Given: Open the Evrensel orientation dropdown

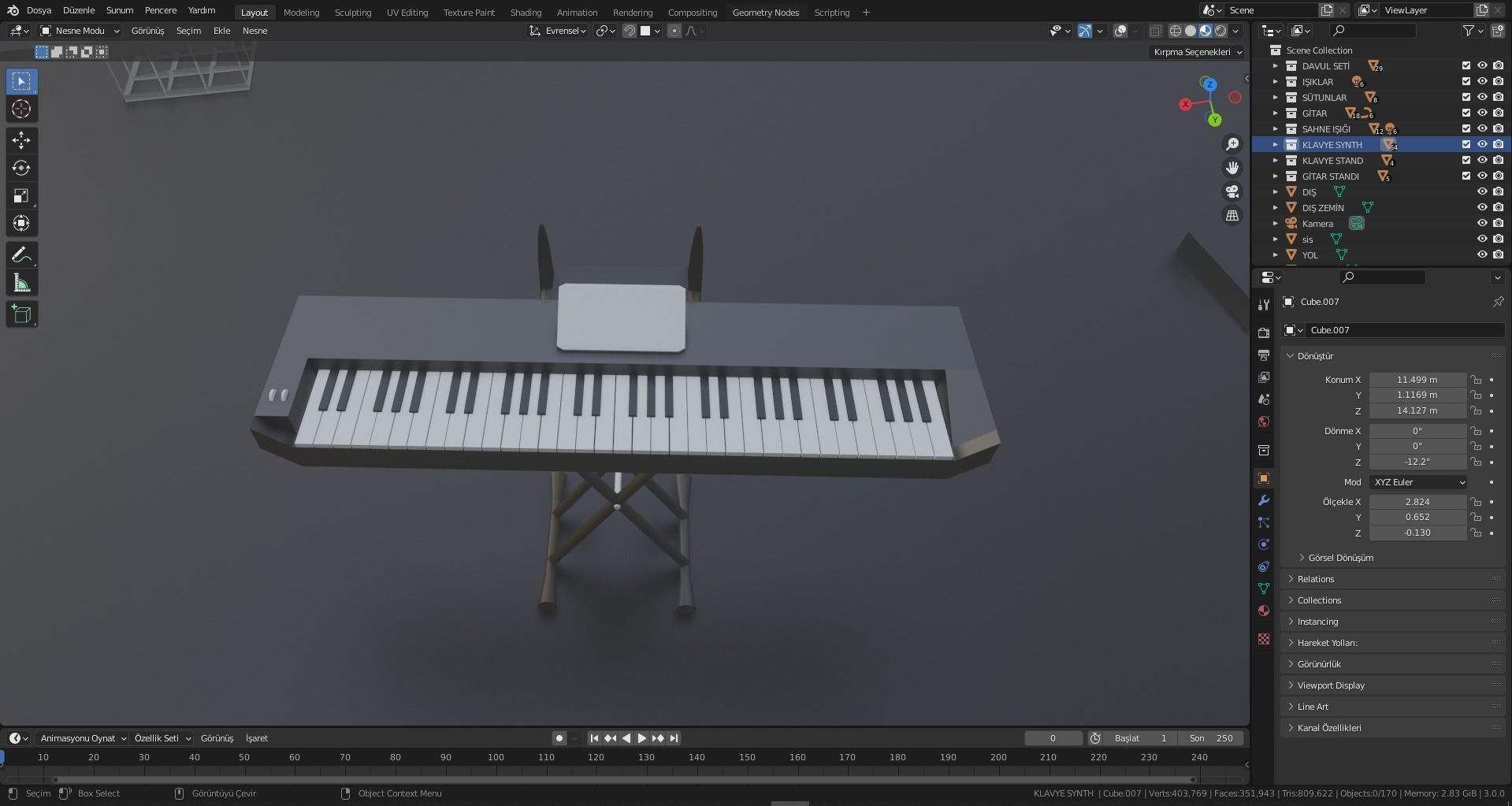Looking at the screenshot, I should [x=558, y=31].
